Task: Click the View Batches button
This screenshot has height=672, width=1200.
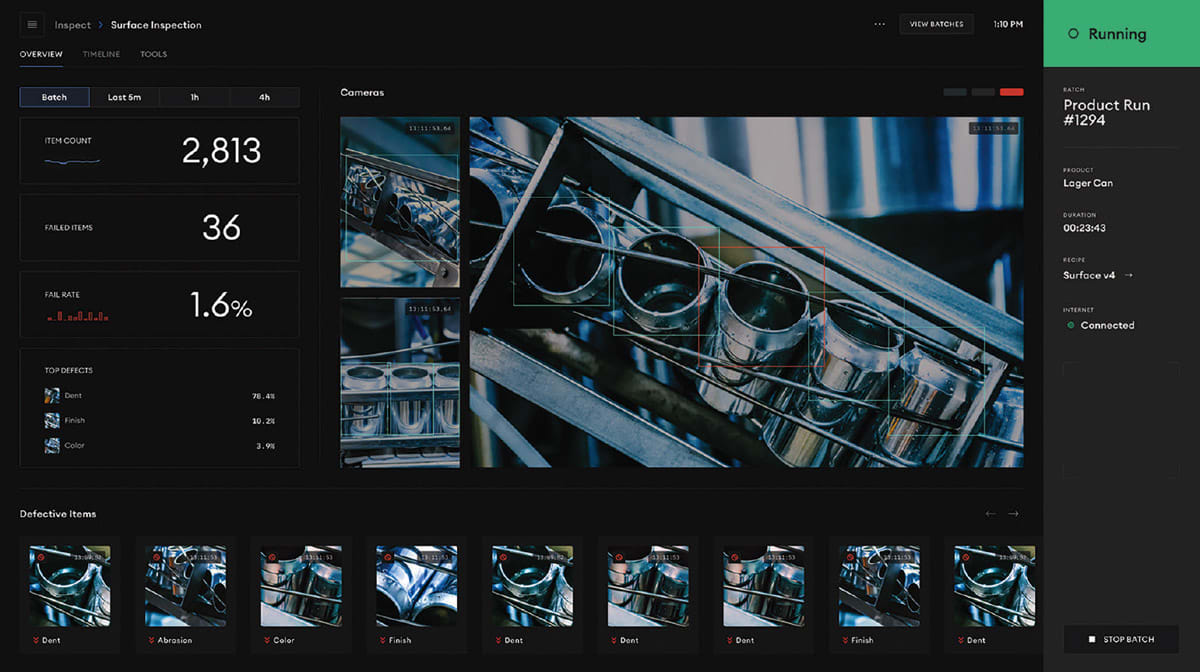Action: coord(936,25)
